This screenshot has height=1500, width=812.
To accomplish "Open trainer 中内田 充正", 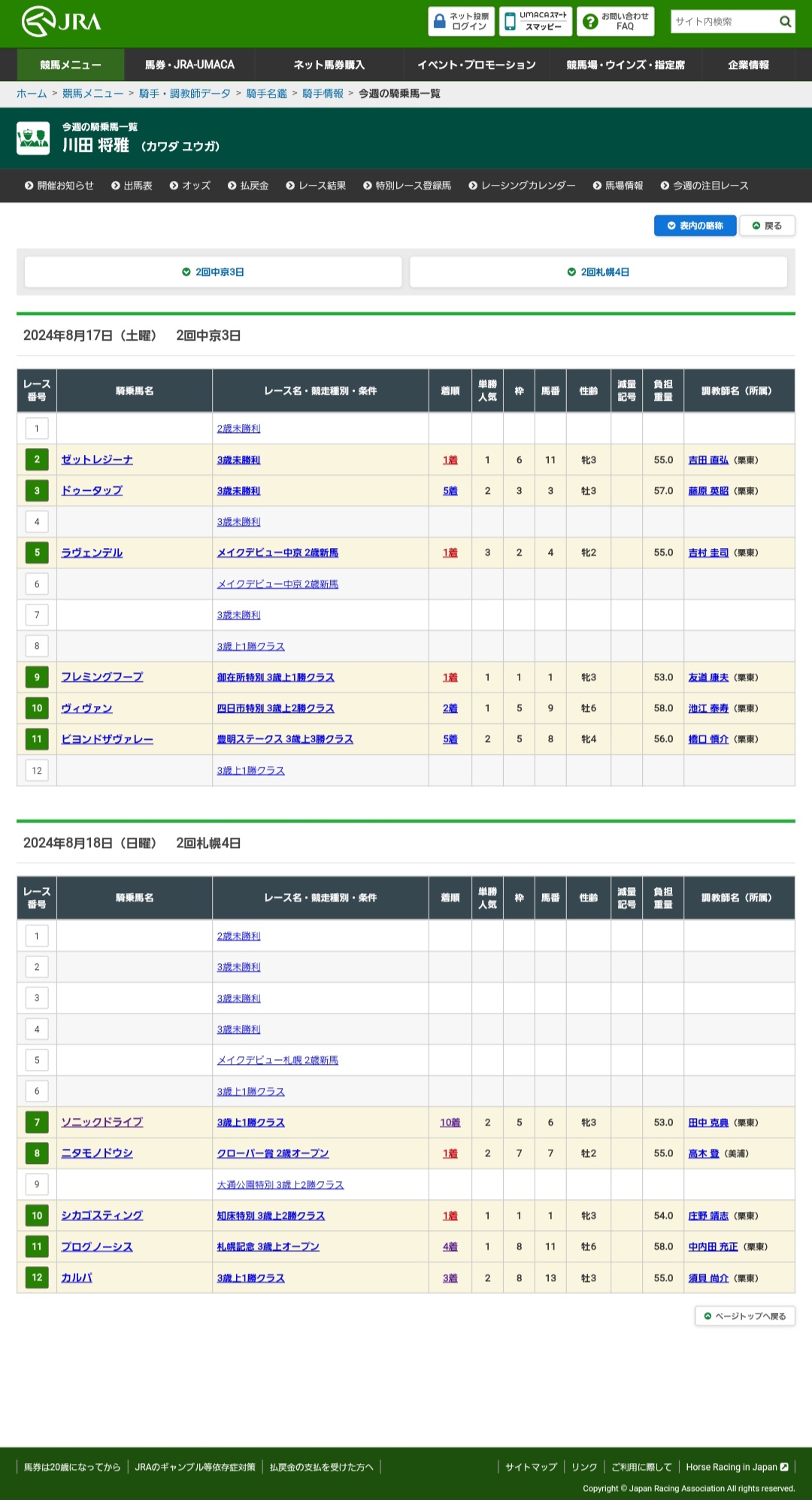I will pyautogui.click(x=713, y=1247).
